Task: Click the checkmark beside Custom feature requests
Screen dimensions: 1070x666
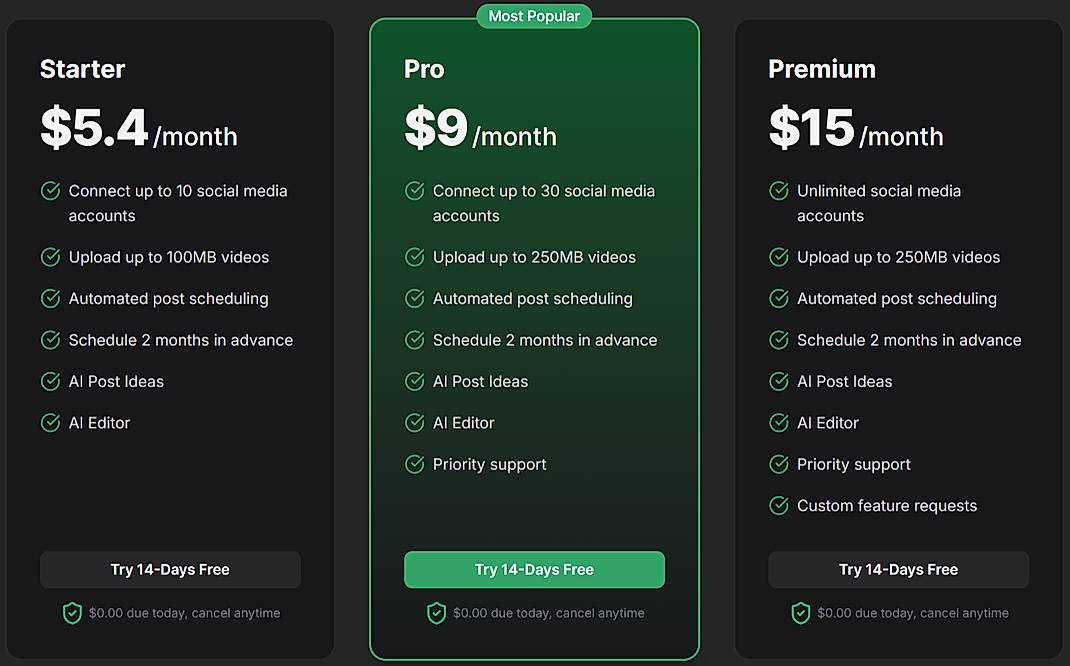Action: 778,506
